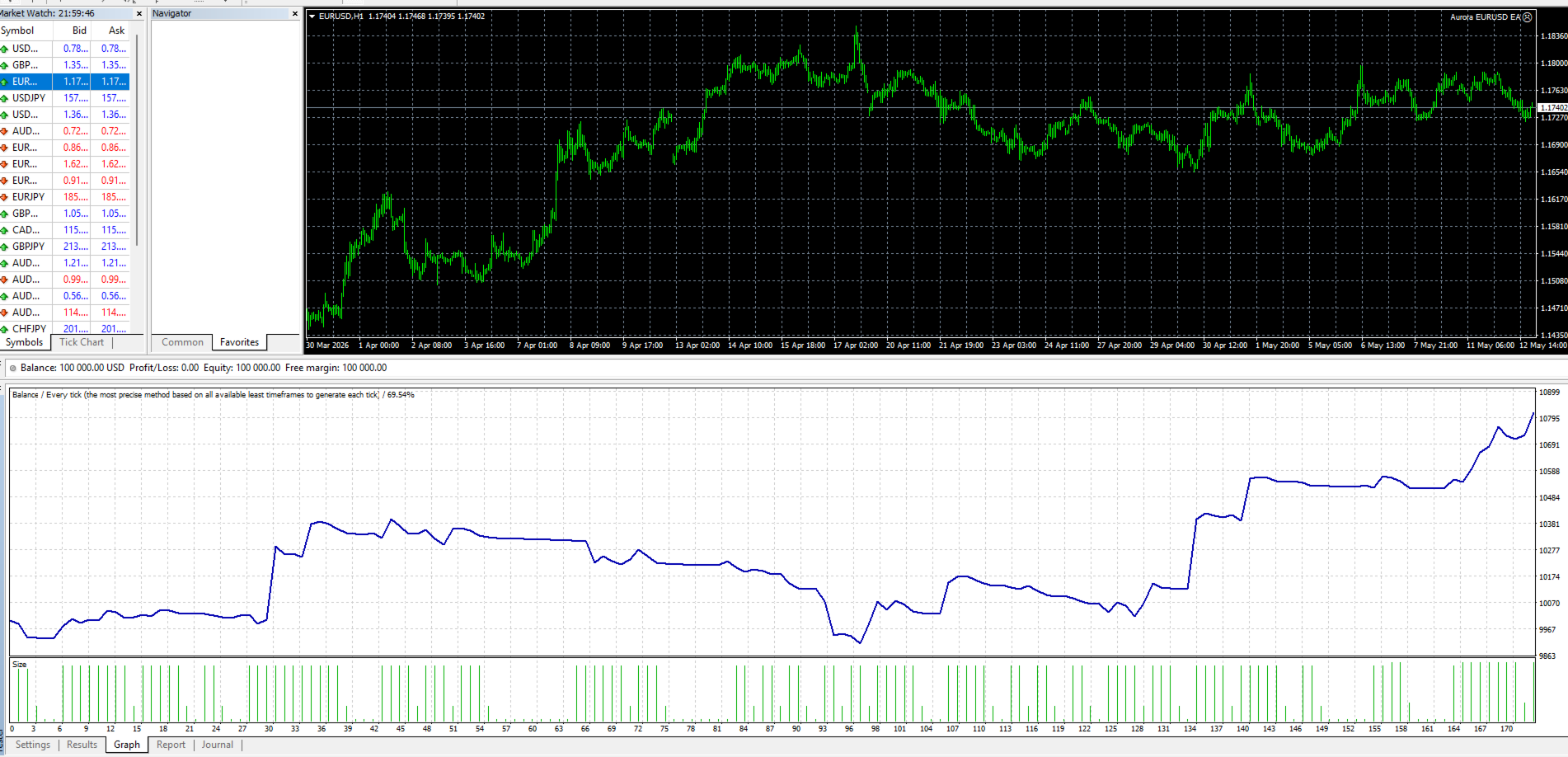The height and width of the screenshot is (757, 1568).
Task: Open the tester Journal tab
Action: [218, 745]
